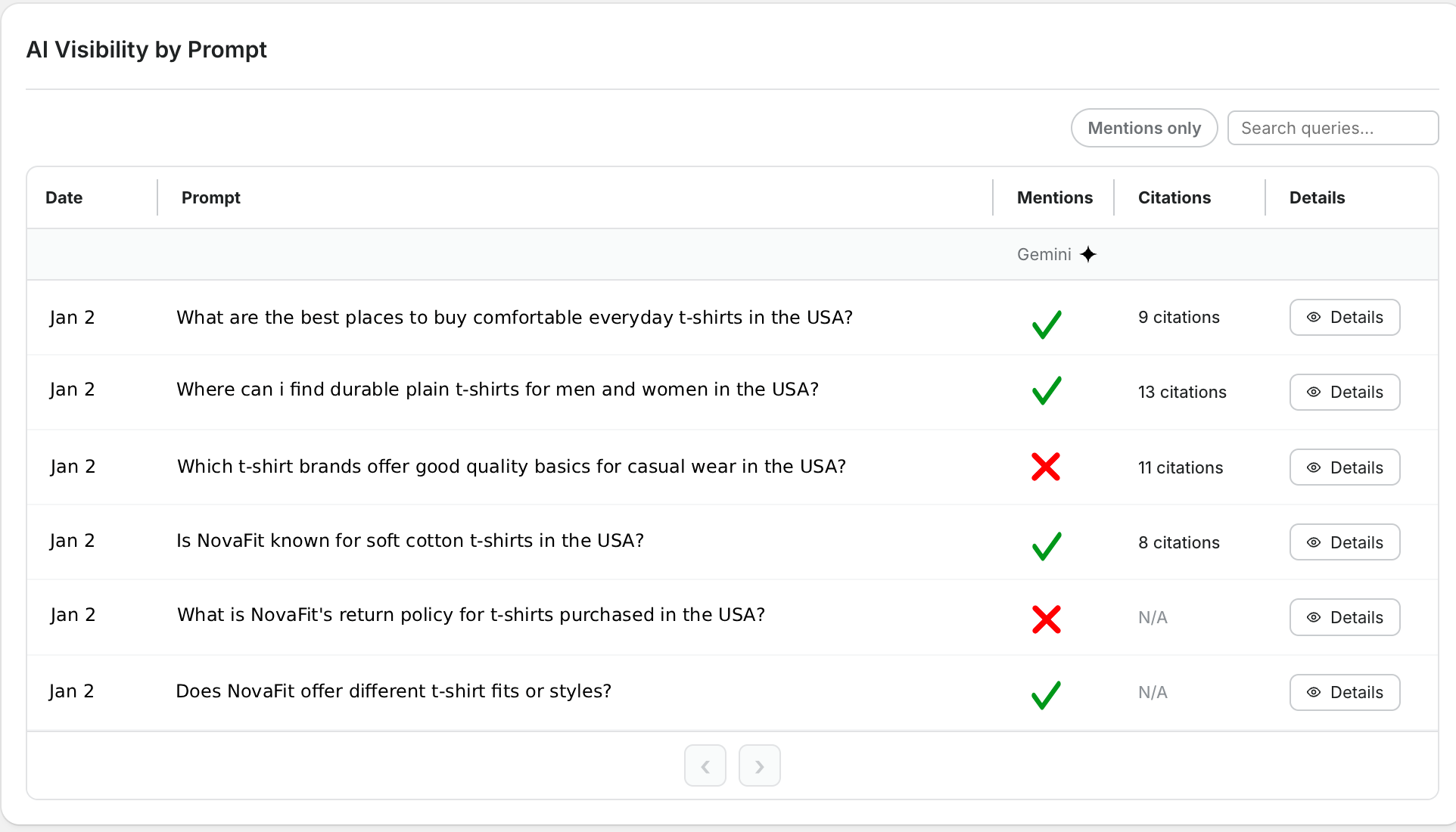This screenshot has height=832, width=1456.
Task: Open Details for best places to buy comfortable t-shirts
Action: pyautogui.click(x=1345, y=317)
